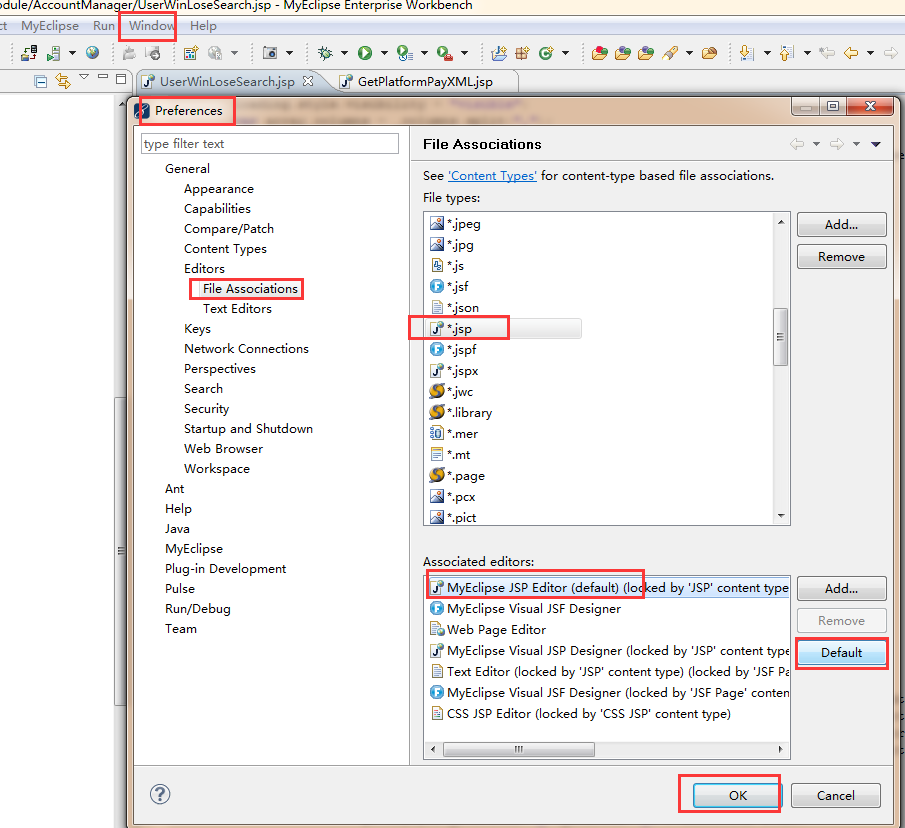Click the green Run button icon
This screenshot has height=828, width=905.
tap(365, 53)
